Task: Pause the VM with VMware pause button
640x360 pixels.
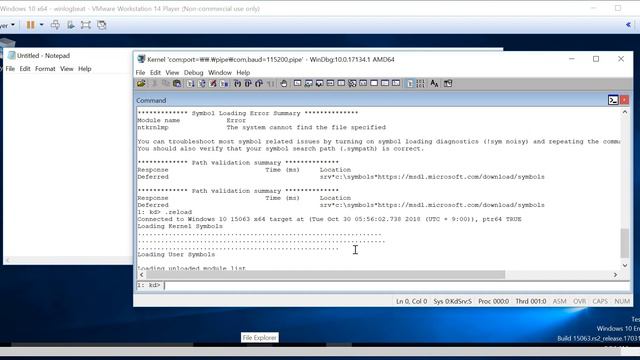Action: pos(31,25)
